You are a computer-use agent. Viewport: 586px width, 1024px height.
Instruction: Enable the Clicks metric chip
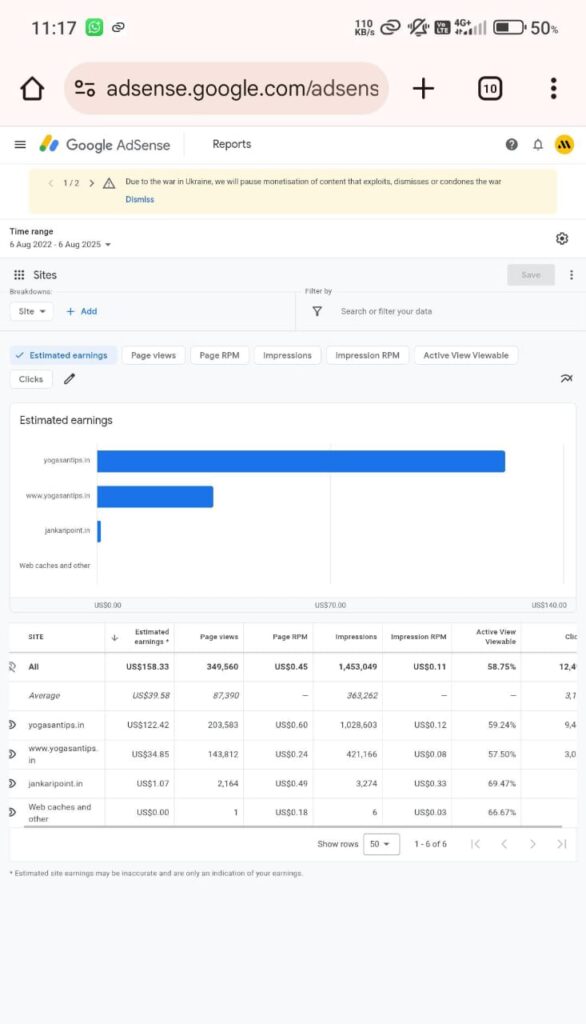point(31,379)
